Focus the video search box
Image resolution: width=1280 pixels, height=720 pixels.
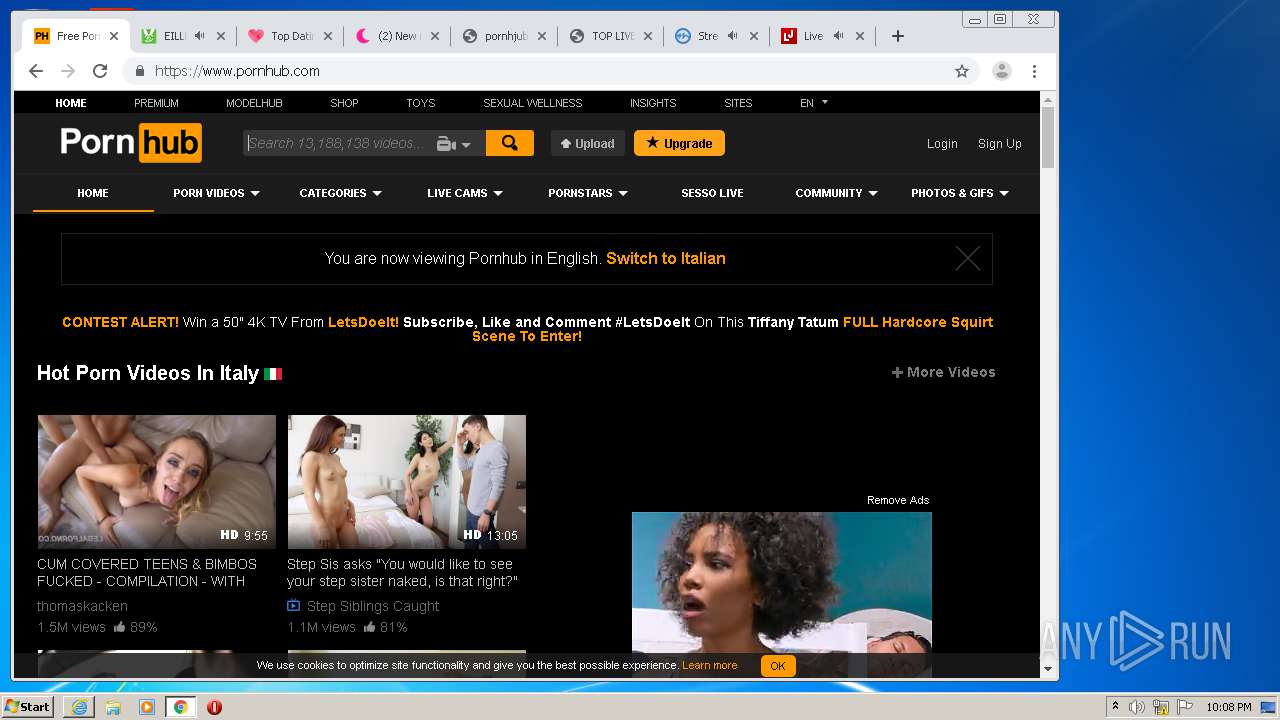pos(338,143)
